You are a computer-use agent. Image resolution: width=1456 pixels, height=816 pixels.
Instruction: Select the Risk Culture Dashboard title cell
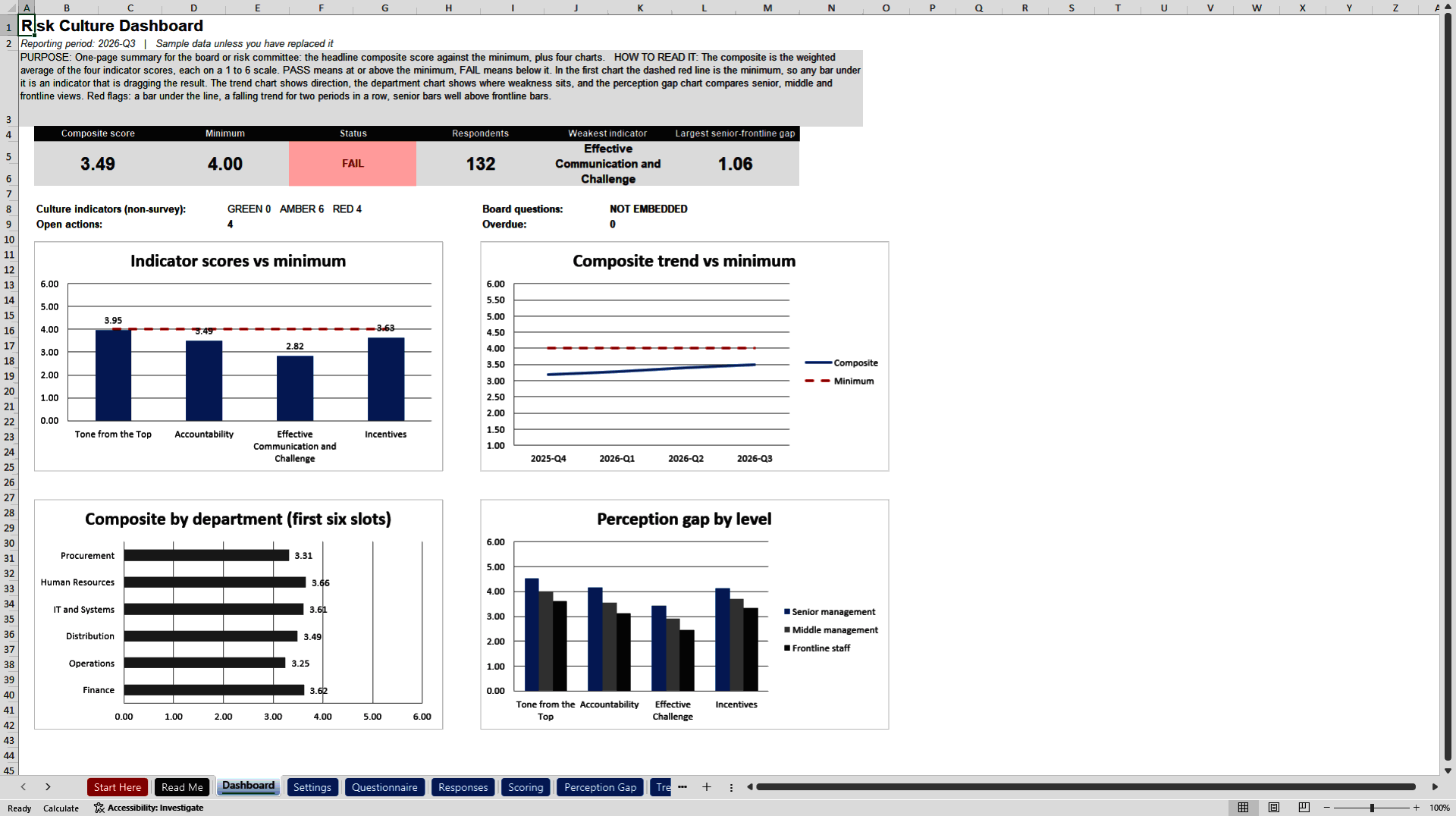click(x=112, y=26)
